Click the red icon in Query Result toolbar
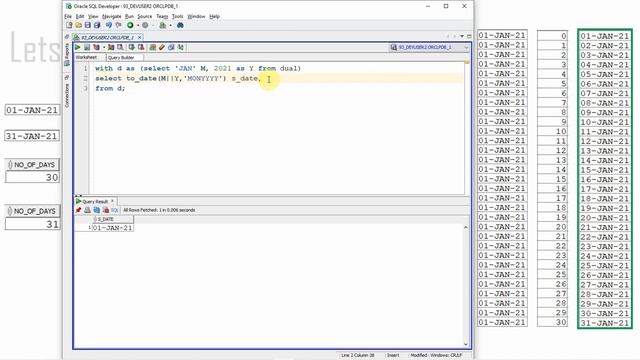 coord(105,210)
